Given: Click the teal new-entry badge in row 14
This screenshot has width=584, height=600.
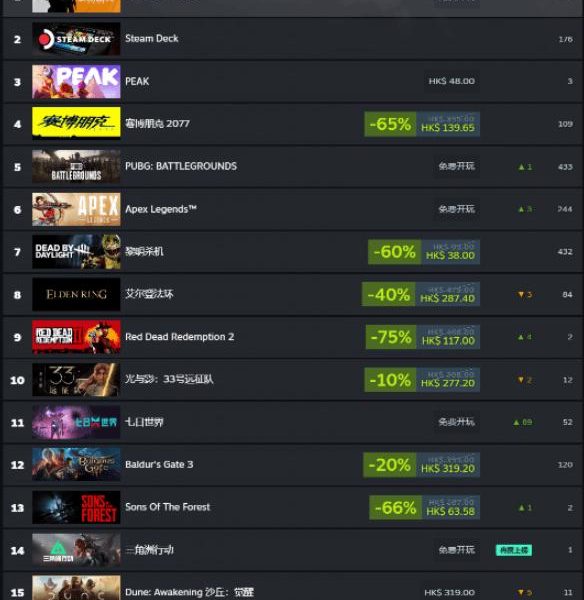Looking at the screenshot, I should 514,550.
